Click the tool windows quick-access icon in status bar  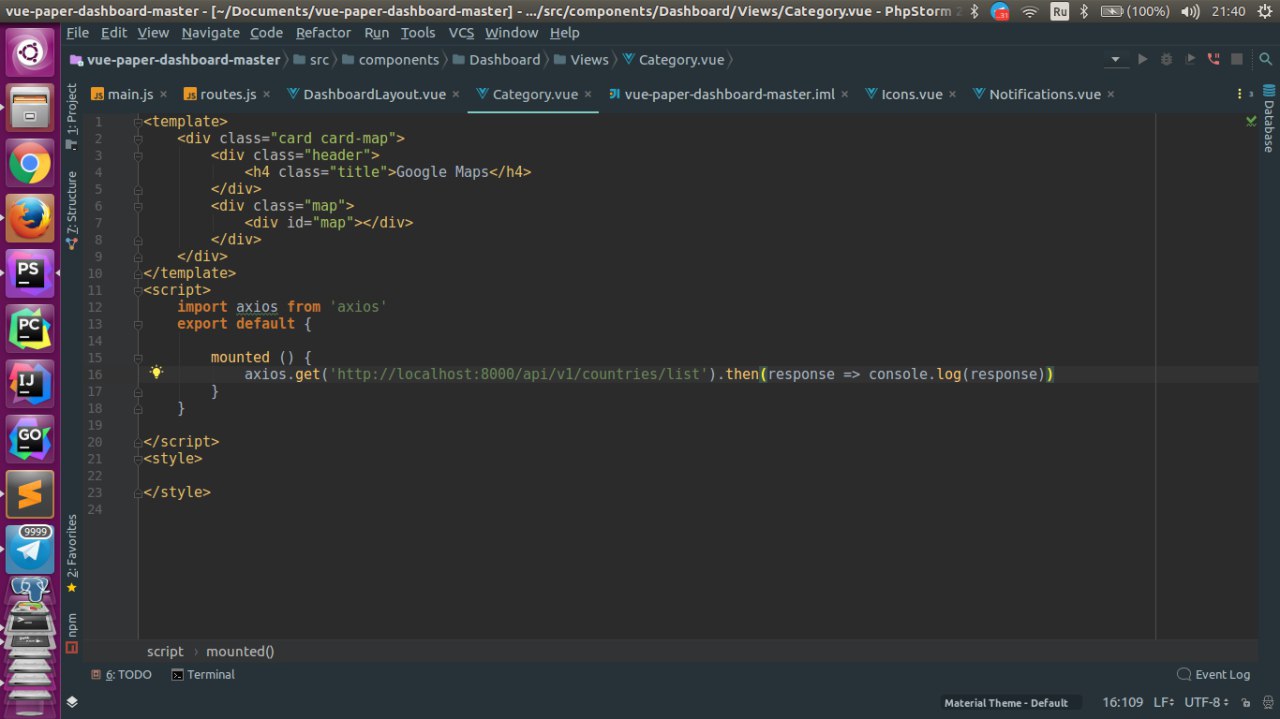[72, 702]
